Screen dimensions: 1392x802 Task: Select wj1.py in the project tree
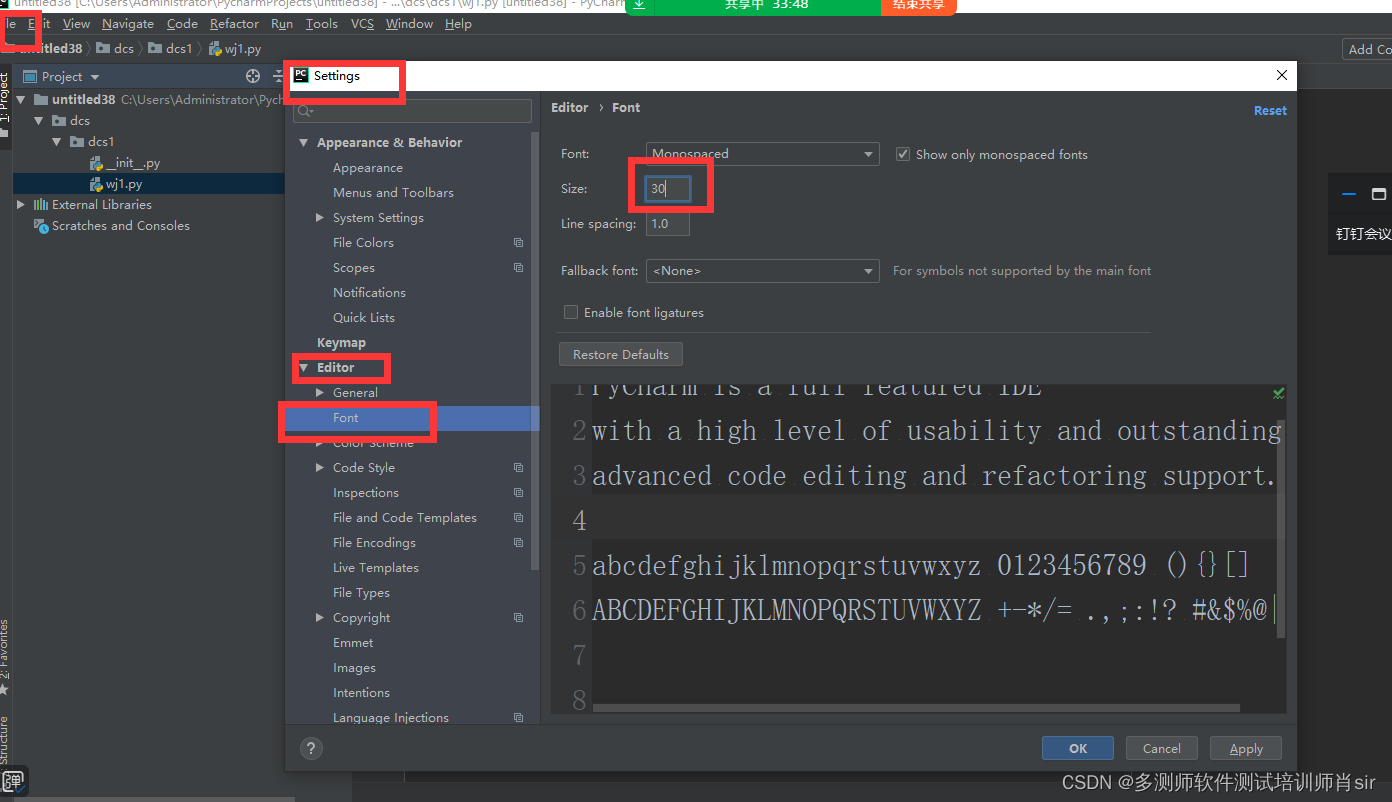(116, 184)
